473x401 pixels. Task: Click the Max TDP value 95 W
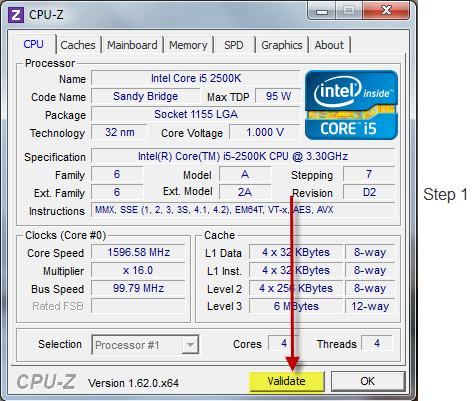click(278, 96)
